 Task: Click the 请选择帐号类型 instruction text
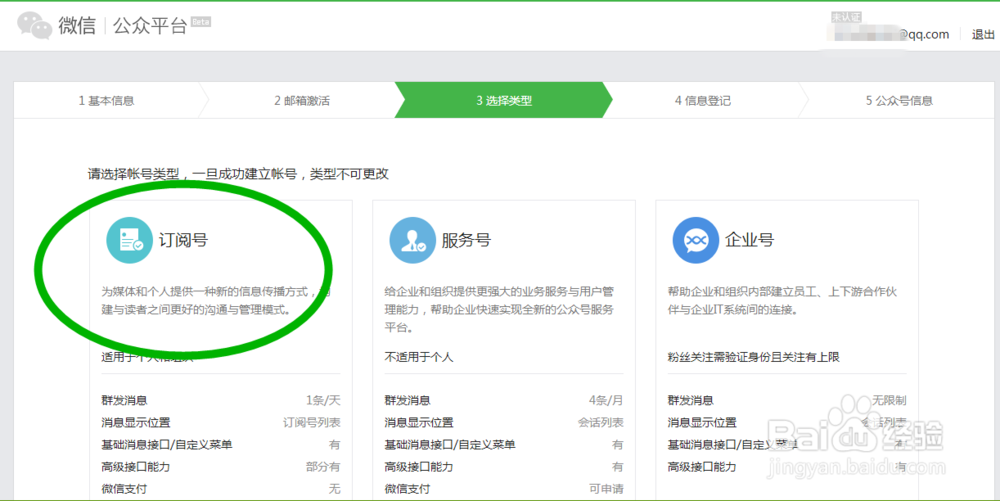(238, 174)
